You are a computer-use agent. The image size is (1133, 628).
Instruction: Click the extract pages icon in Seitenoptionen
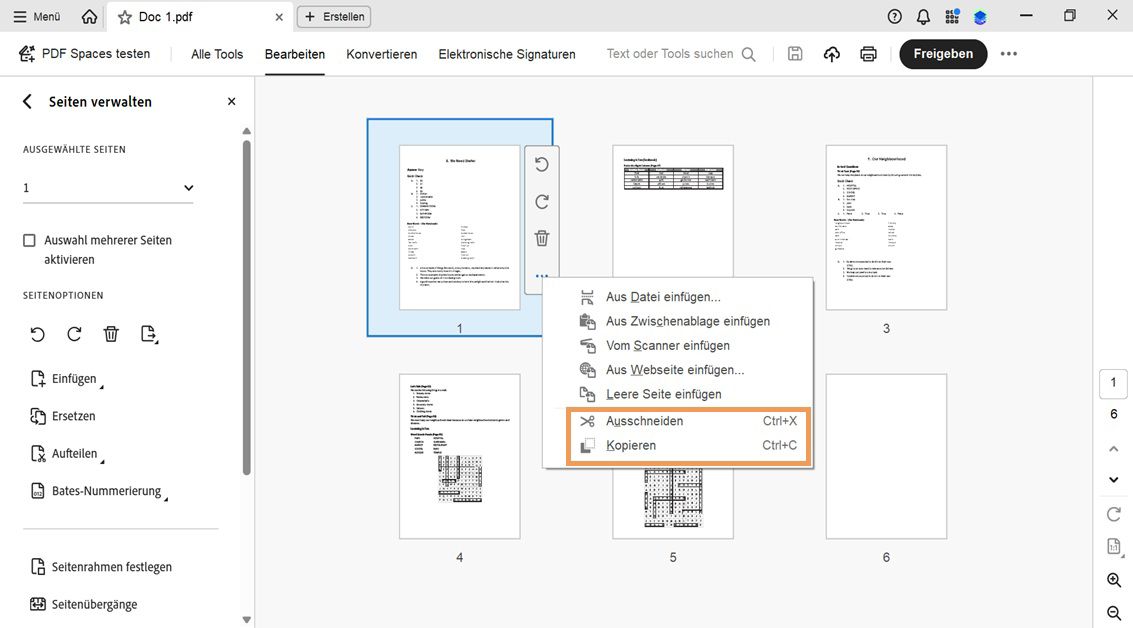point(149,334)
